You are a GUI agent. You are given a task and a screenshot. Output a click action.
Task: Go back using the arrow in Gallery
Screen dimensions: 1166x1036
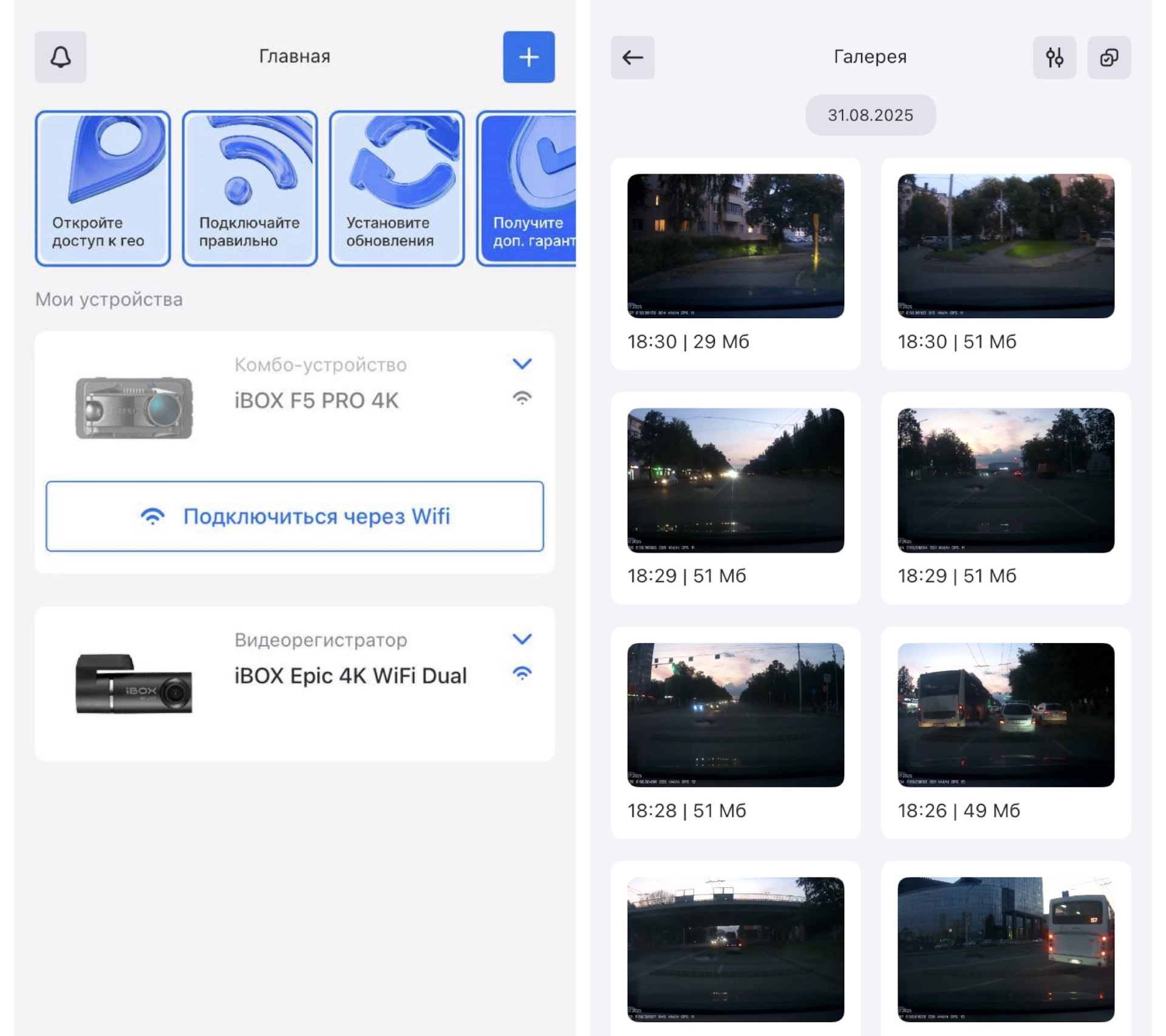[x=632, y=58]
